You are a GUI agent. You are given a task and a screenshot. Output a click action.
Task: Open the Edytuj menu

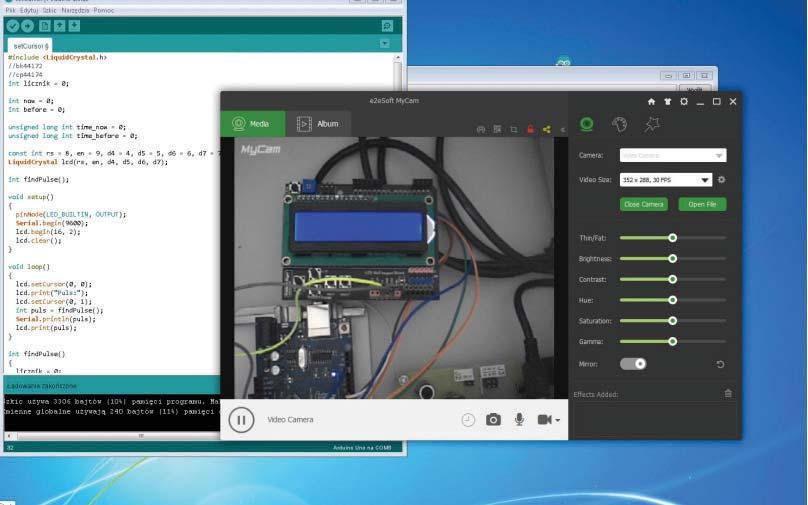click(x=29, y=10)
